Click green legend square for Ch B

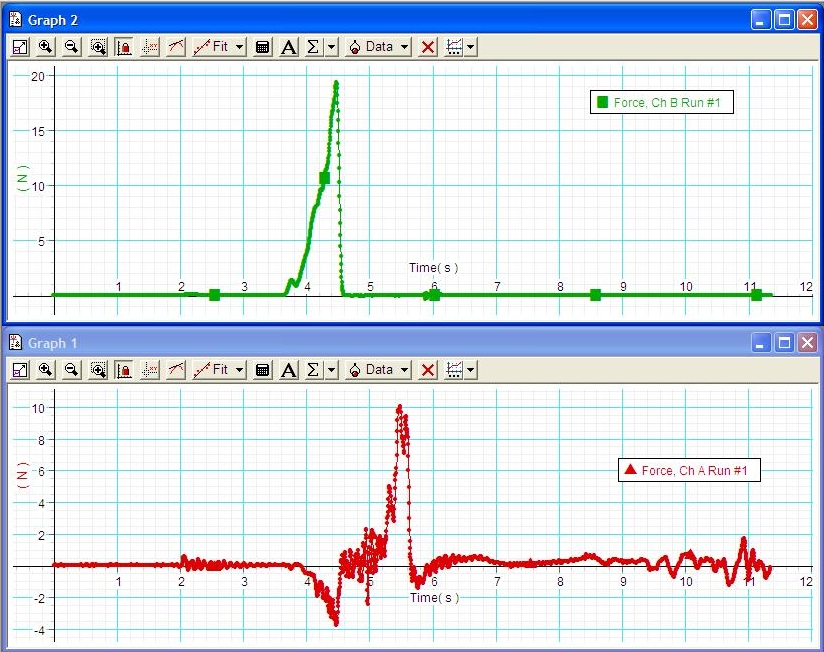(x=603, y=102)
